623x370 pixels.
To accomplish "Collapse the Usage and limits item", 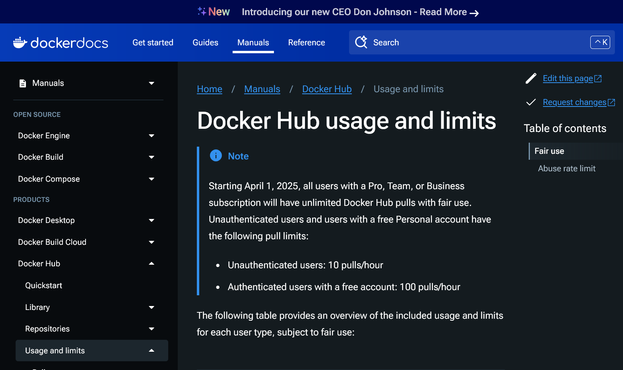I will point(151,351).
